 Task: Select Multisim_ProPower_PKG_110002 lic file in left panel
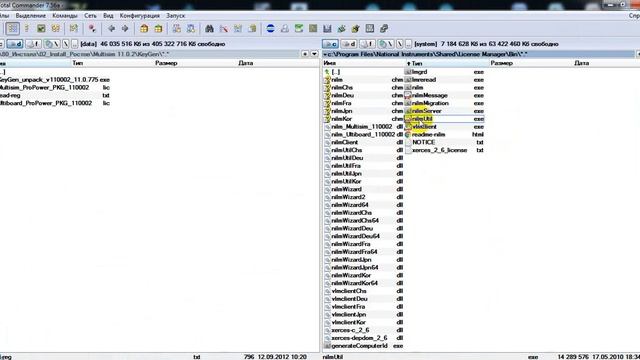tap(55, 87)
